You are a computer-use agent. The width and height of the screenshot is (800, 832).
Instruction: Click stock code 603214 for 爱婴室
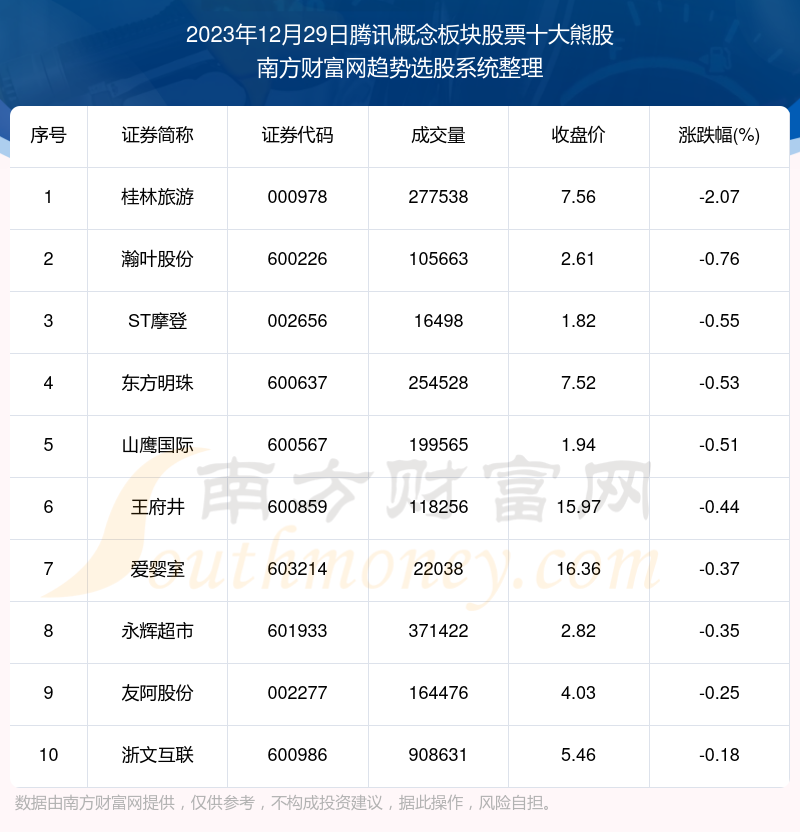click(x=297, y=569)
